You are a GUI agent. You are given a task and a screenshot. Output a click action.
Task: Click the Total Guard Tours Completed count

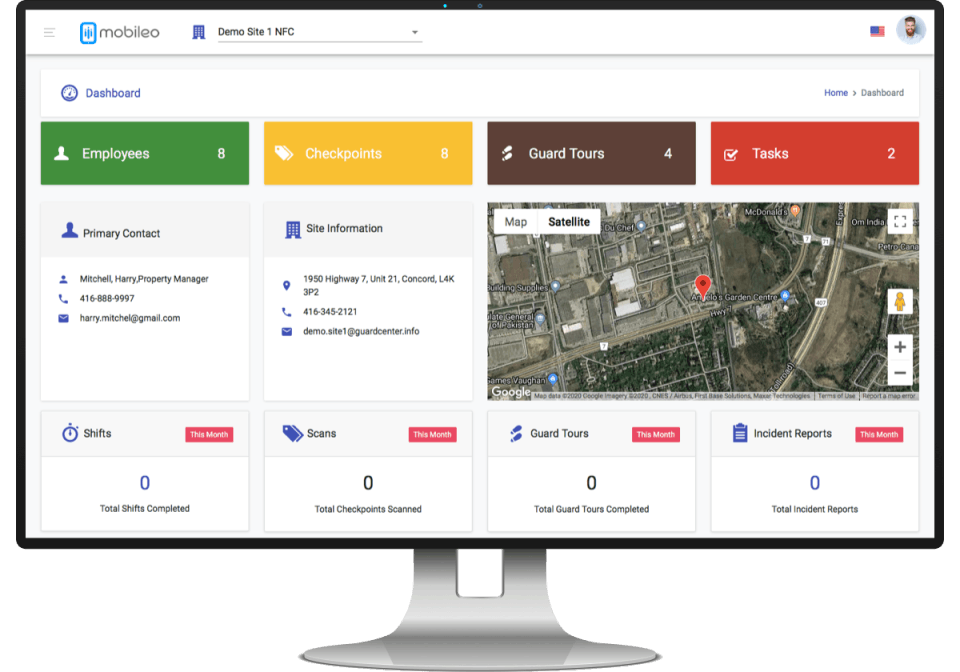point(591,483)
